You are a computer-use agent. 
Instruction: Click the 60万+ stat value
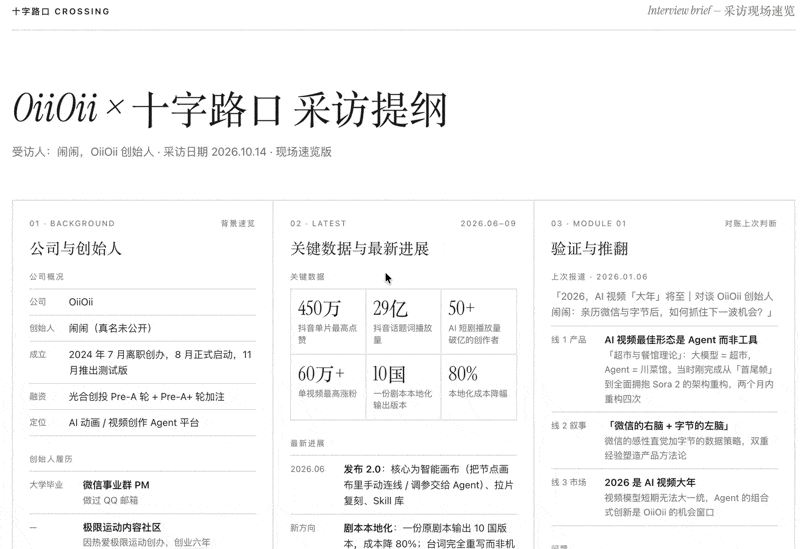pyautogui.click(x=321, y=374)
